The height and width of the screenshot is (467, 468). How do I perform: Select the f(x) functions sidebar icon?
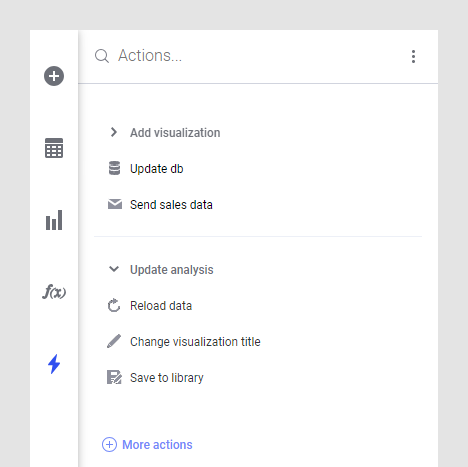(54, 292)
